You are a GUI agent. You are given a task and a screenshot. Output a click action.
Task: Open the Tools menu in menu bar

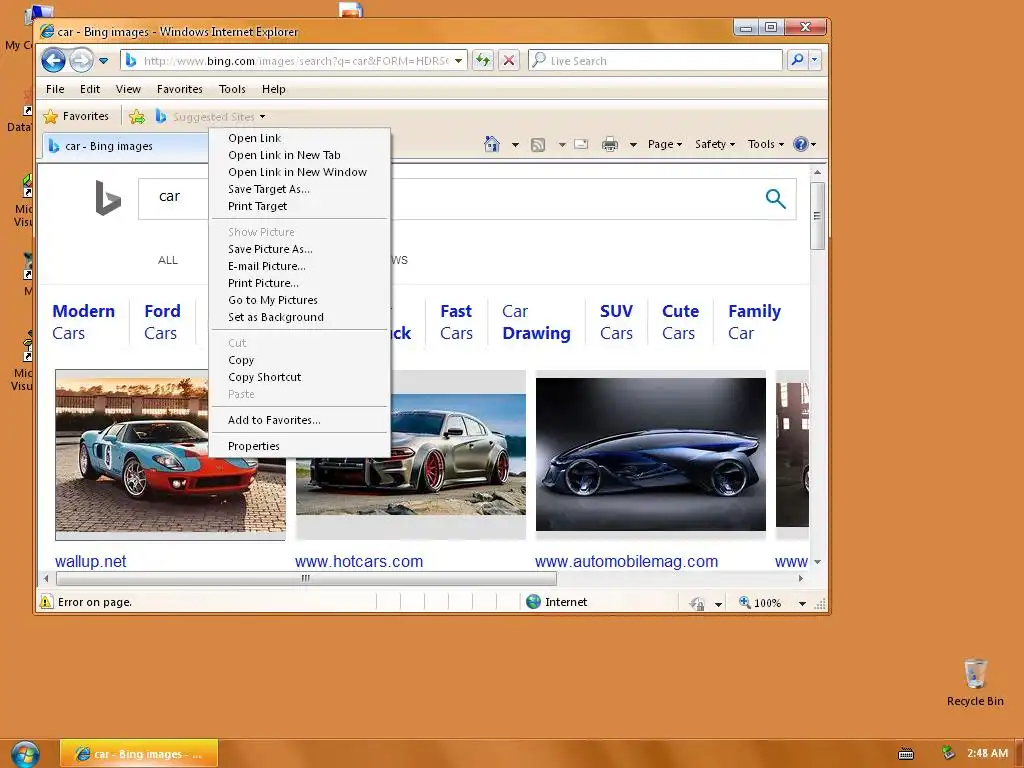(x=232, y=89)
